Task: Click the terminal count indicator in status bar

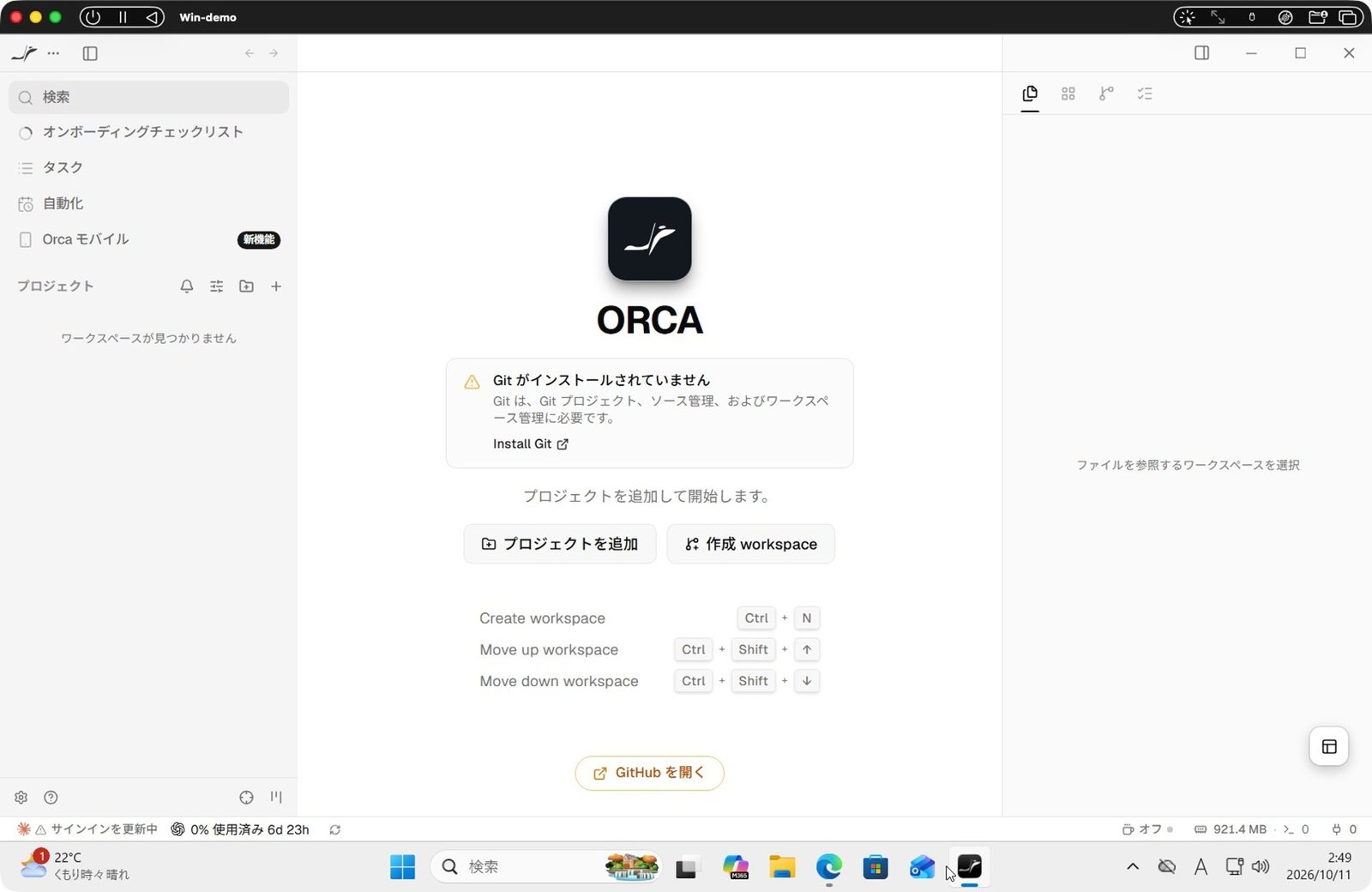Action: [x=1297, y=829]
